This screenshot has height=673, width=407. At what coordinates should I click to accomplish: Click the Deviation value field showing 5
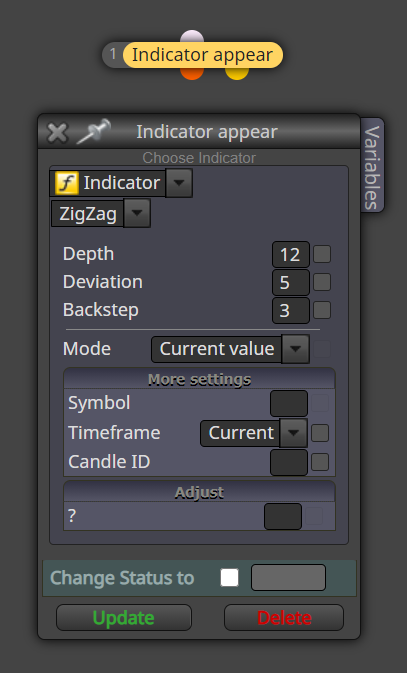coord(291,282)
